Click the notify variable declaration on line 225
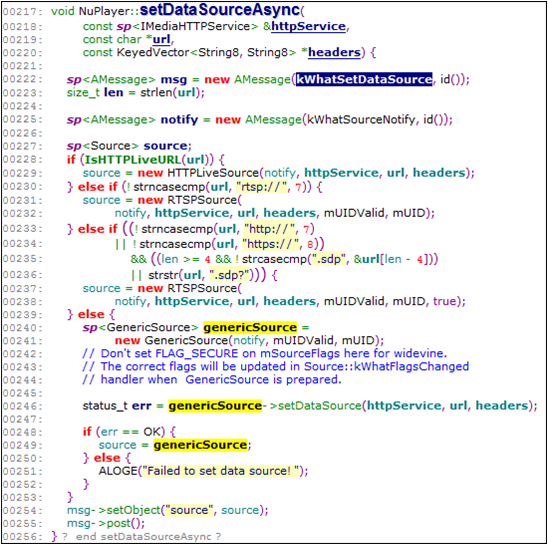Screen dimensions: 548x545 click(x=179, y=120)
